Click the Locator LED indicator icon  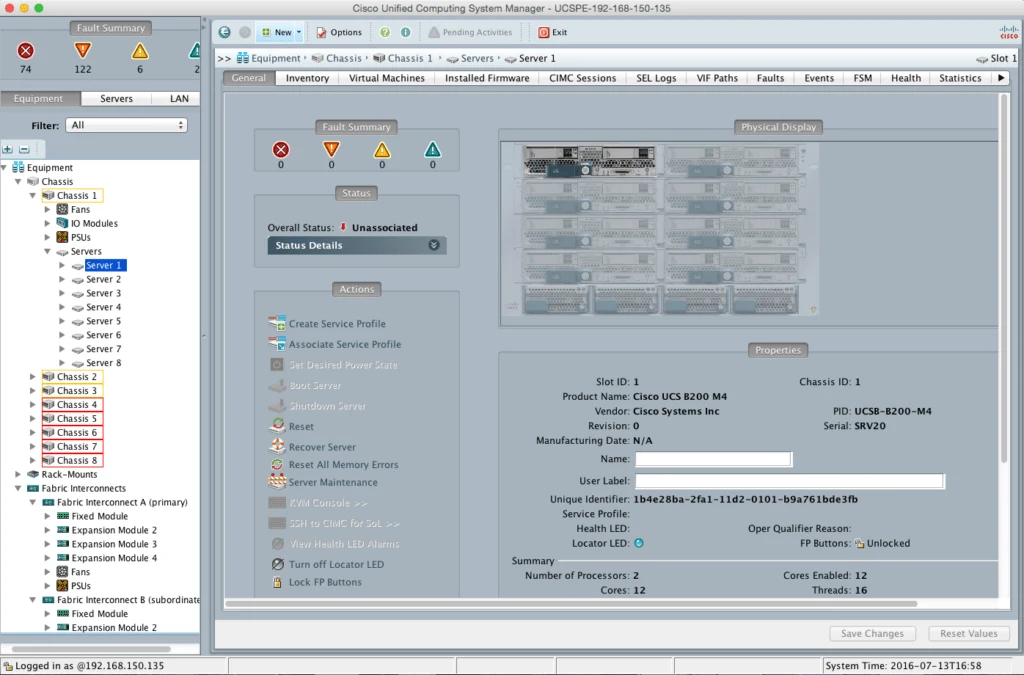pos(639,542)
